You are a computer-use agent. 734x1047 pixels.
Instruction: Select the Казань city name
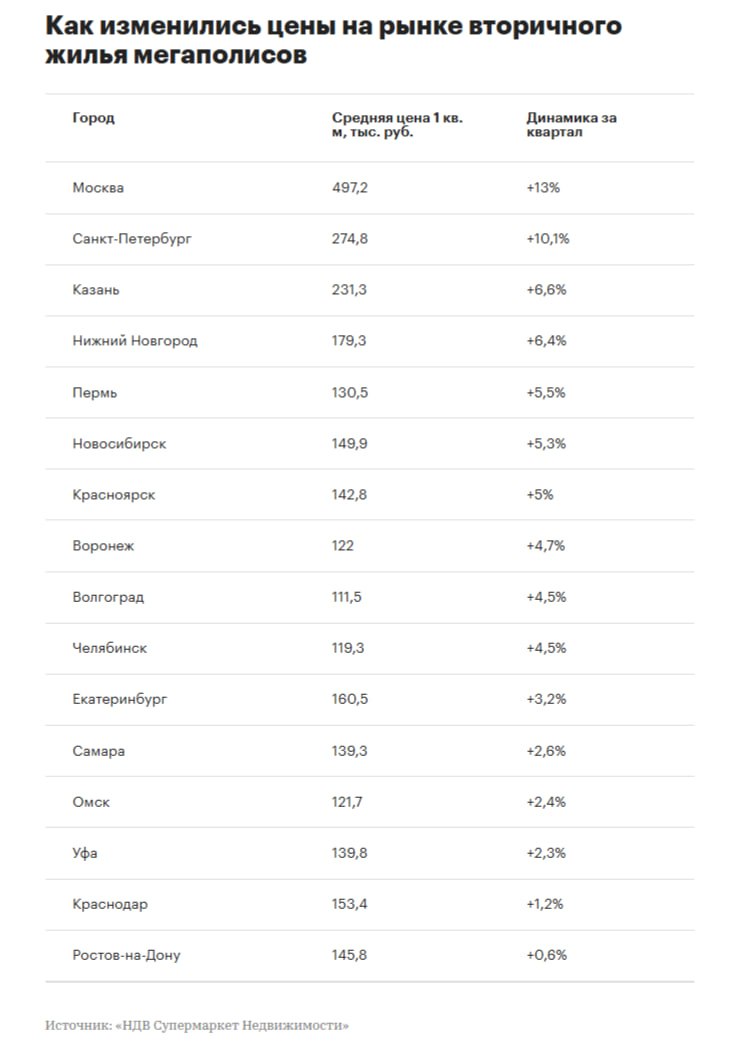[96, 290]
